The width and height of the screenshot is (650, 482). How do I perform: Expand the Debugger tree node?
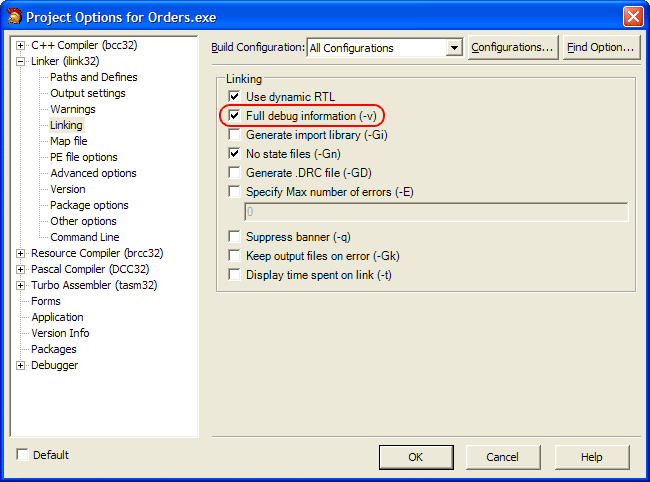click(21, 365)
